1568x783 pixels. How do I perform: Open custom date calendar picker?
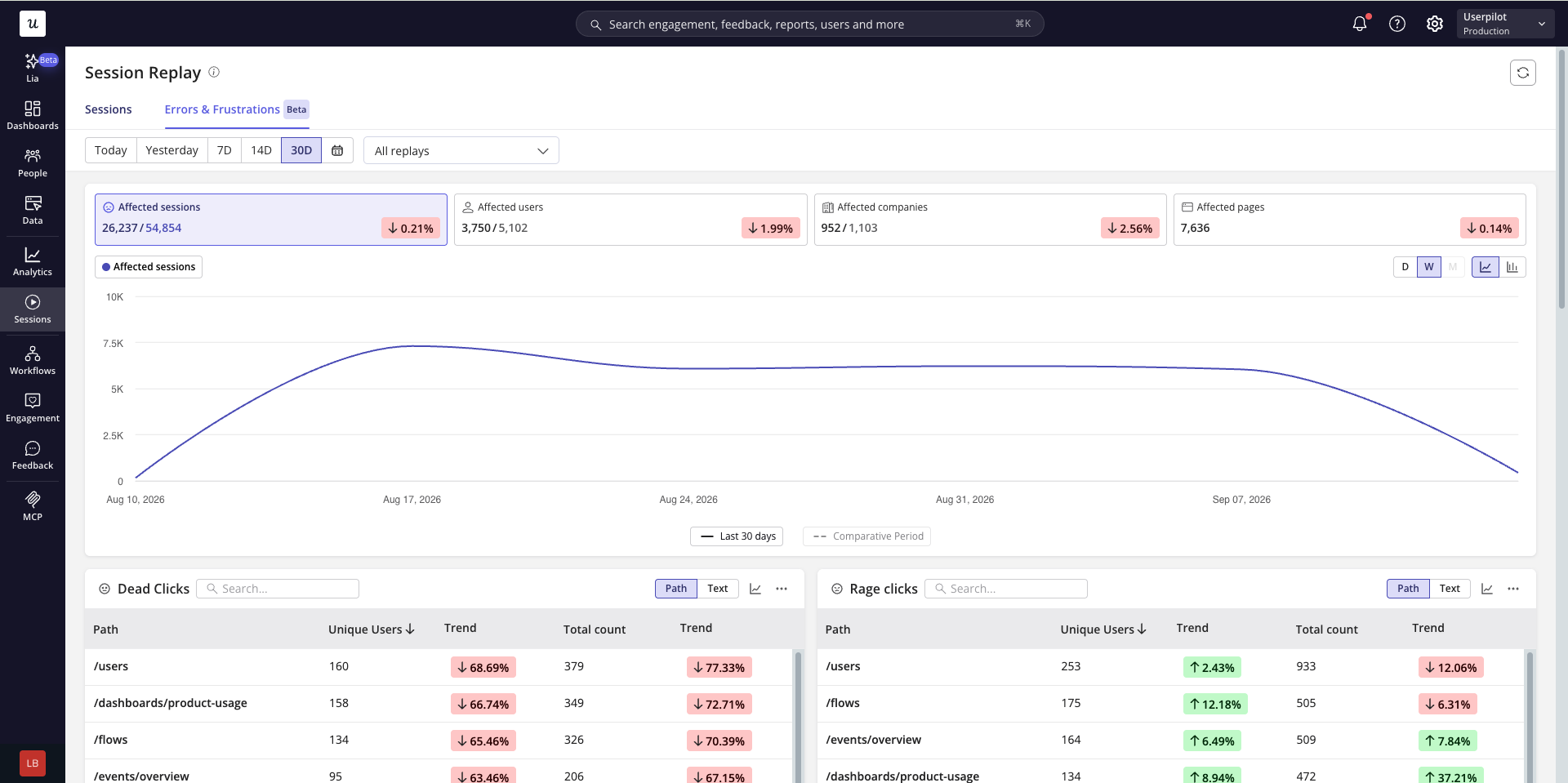point(337,150)
